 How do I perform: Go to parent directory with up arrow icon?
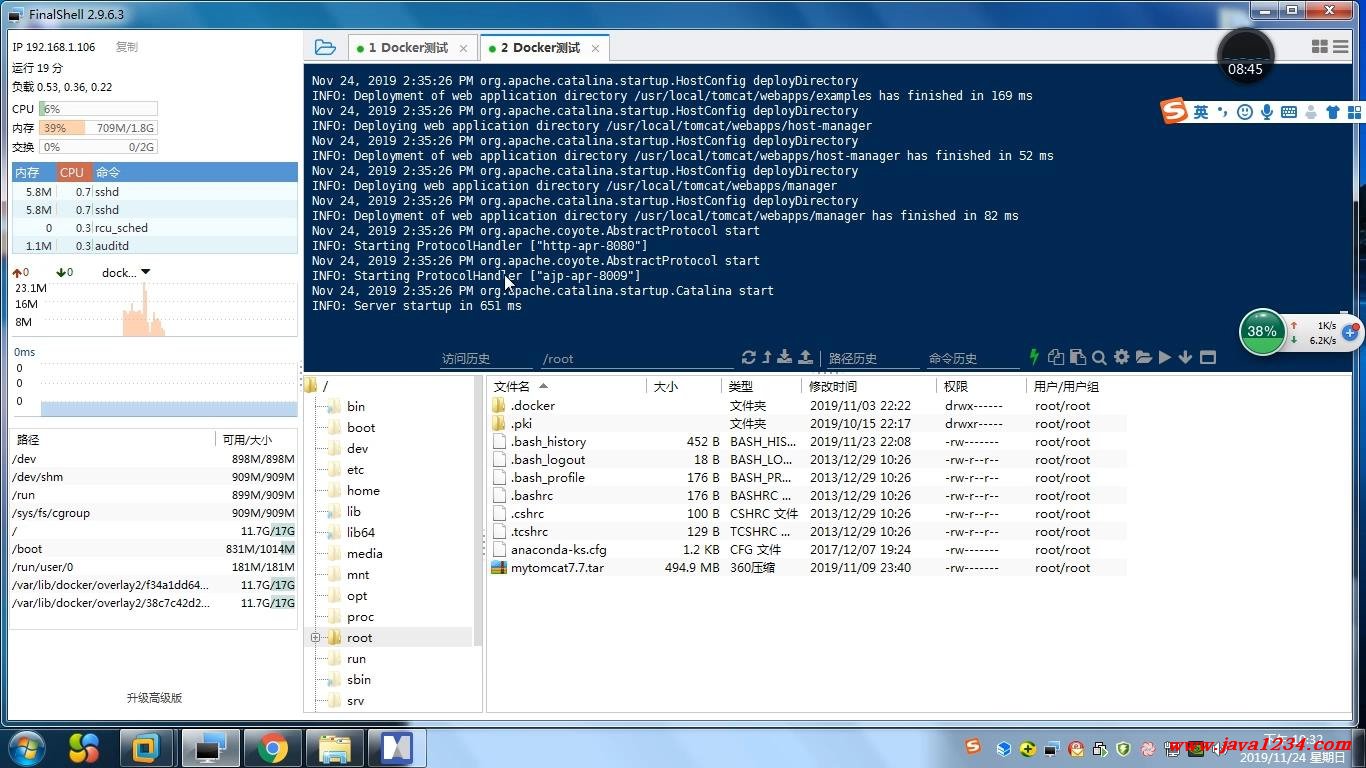(x=767, y=357)
